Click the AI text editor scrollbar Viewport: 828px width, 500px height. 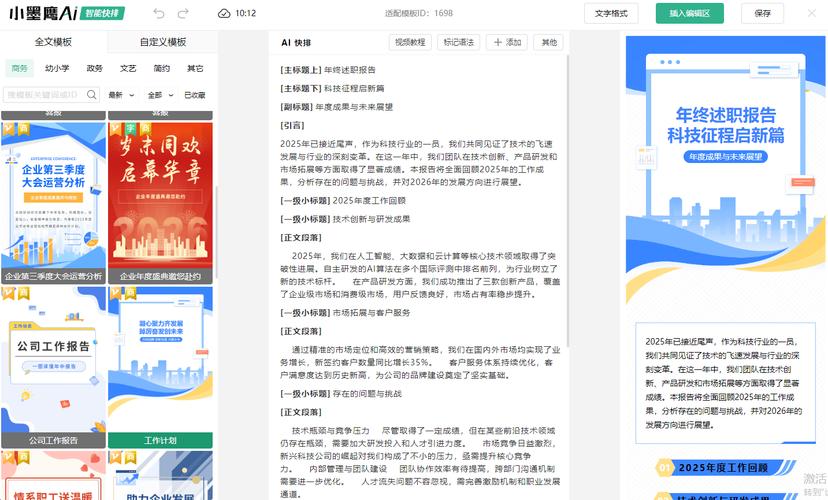click(568, 201)
